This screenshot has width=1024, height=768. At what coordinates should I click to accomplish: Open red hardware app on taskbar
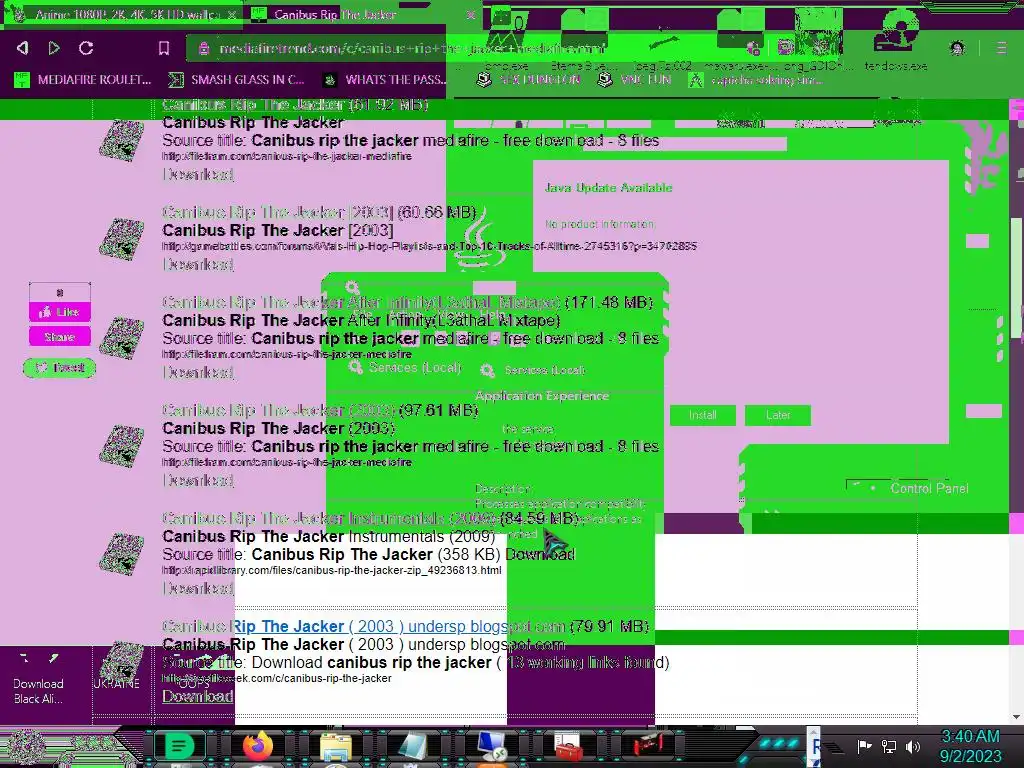(647, 746)
